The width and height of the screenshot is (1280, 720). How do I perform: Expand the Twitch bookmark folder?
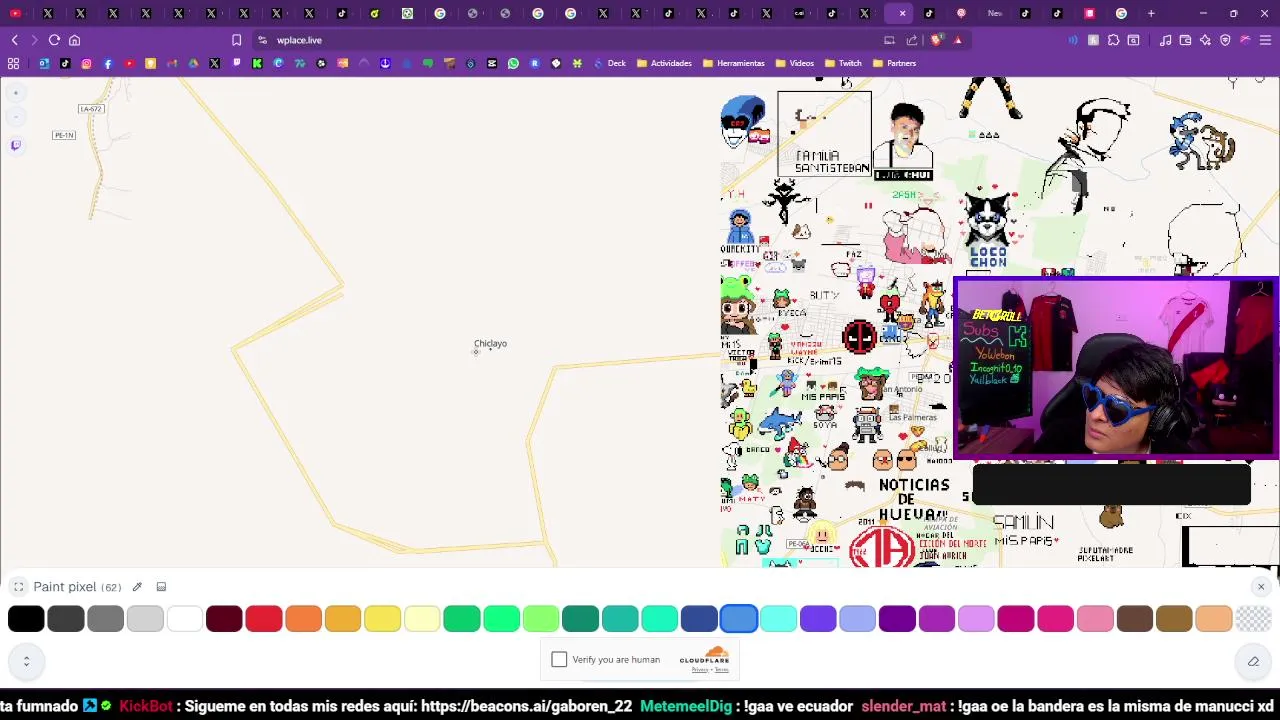point(843,63)
